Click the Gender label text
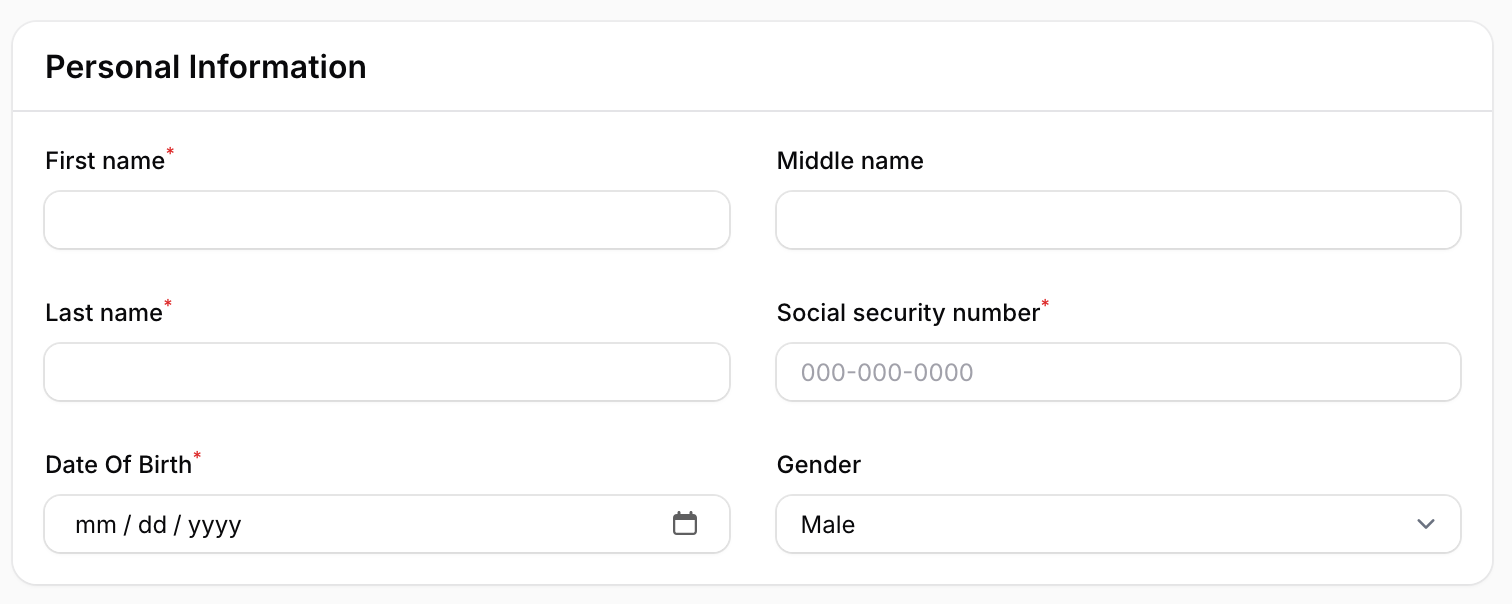 click(x=819, y=465)
